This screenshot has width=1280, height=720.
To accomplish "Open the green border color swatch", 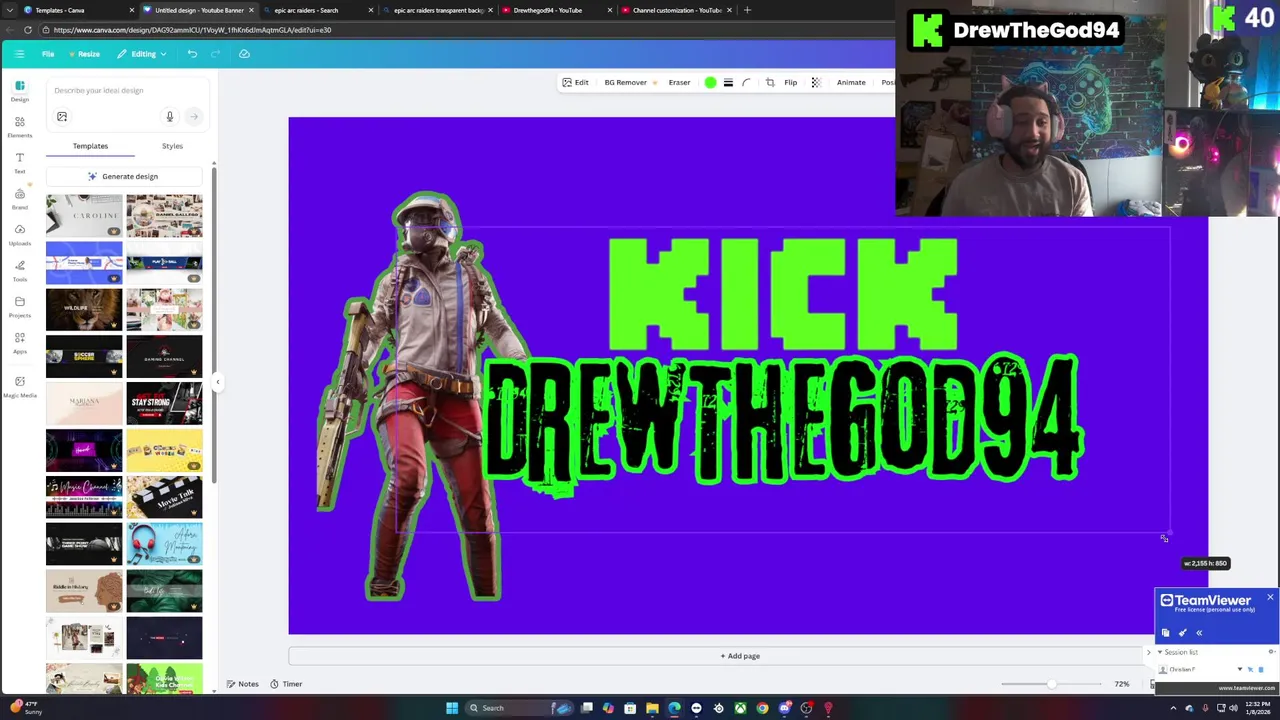I will coord(710,83).
